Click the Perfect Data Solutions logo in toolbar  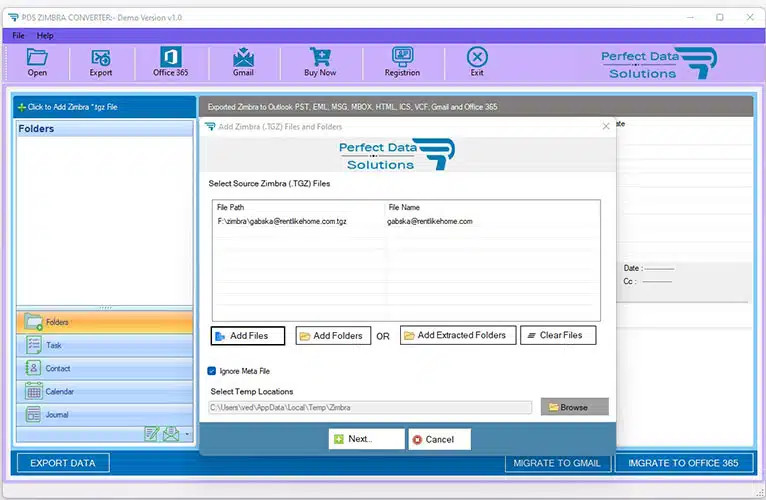pos(659,64)
